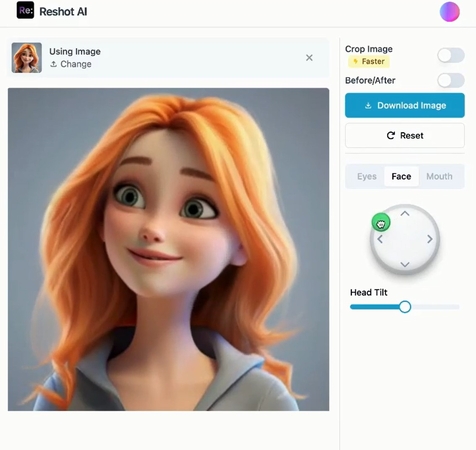This screenshot has width=476, height=450.
Task: Toggle the Before/After switch
Action: click(451, 81)
